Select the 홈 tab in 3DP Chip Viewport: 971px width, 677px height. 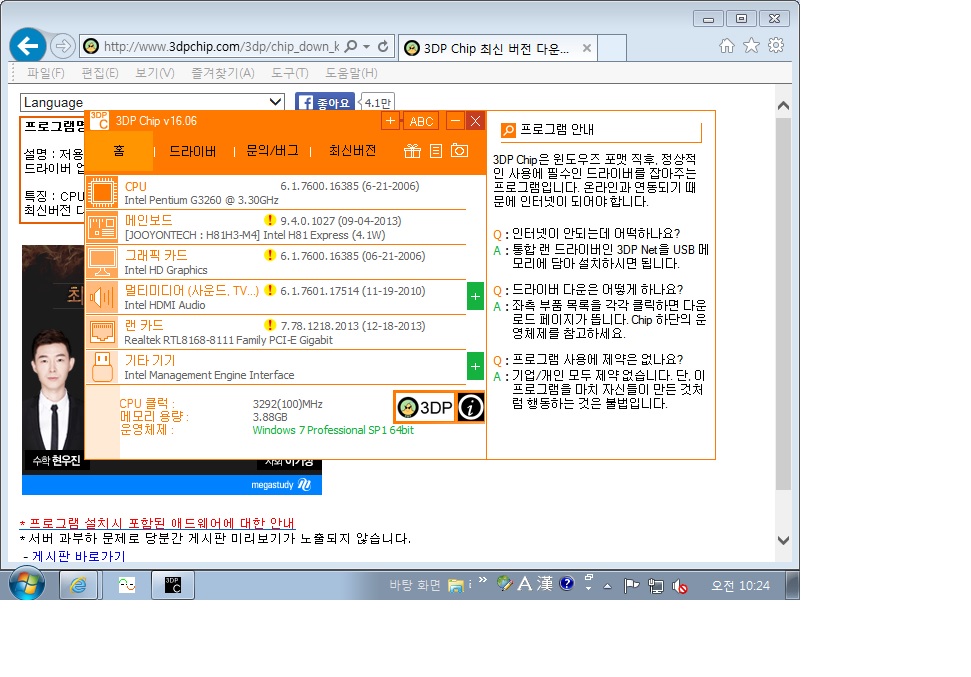119,151
